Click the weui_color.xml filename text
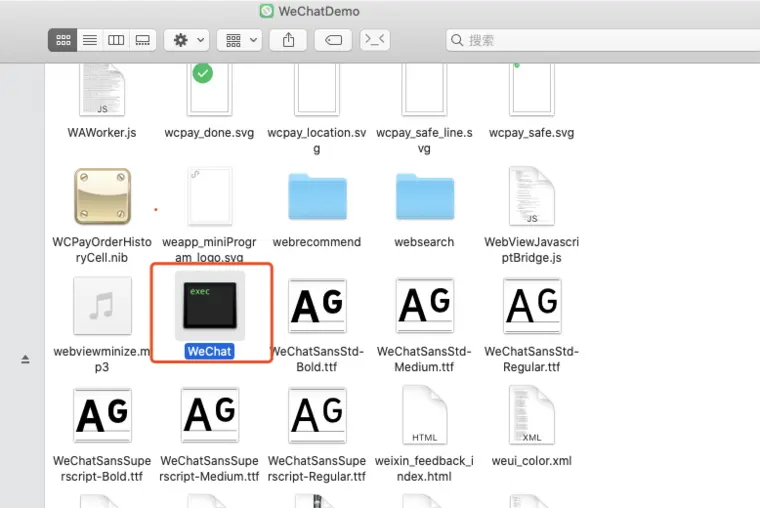Image resolution: width=760 pixels, height=508 pixels. [532, 461]
